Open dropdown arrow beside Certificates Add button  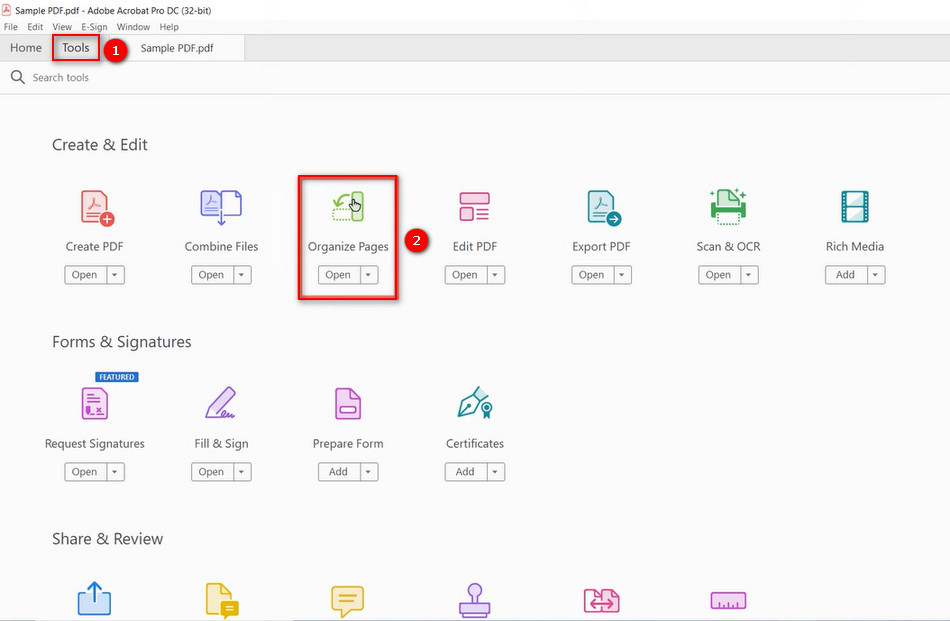pos(495,472)
